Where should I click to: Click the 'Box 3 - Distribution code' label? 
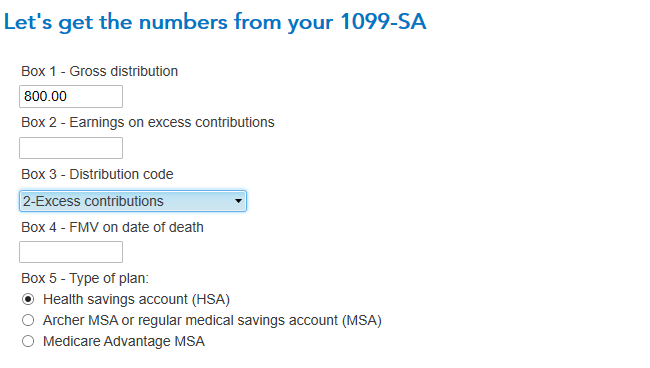[97, 174]
